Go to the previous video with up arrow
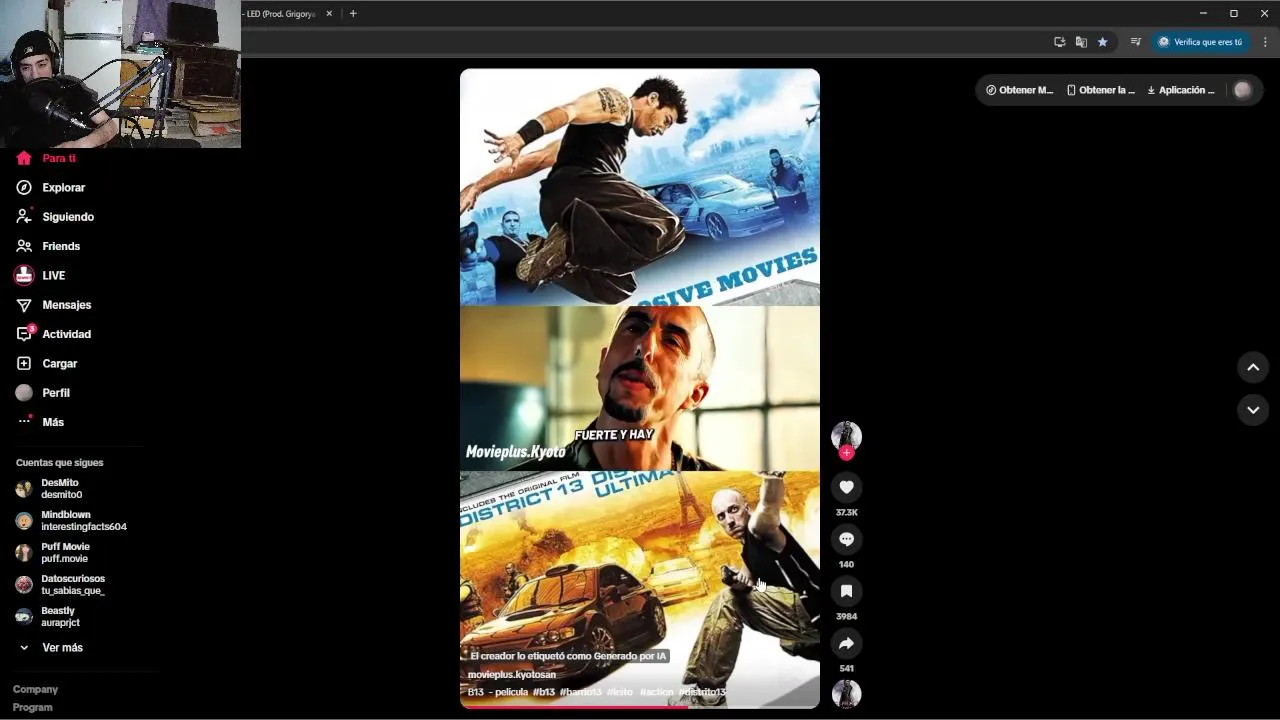Viewport: 1280px width, 720px height. click(1253, 367)
